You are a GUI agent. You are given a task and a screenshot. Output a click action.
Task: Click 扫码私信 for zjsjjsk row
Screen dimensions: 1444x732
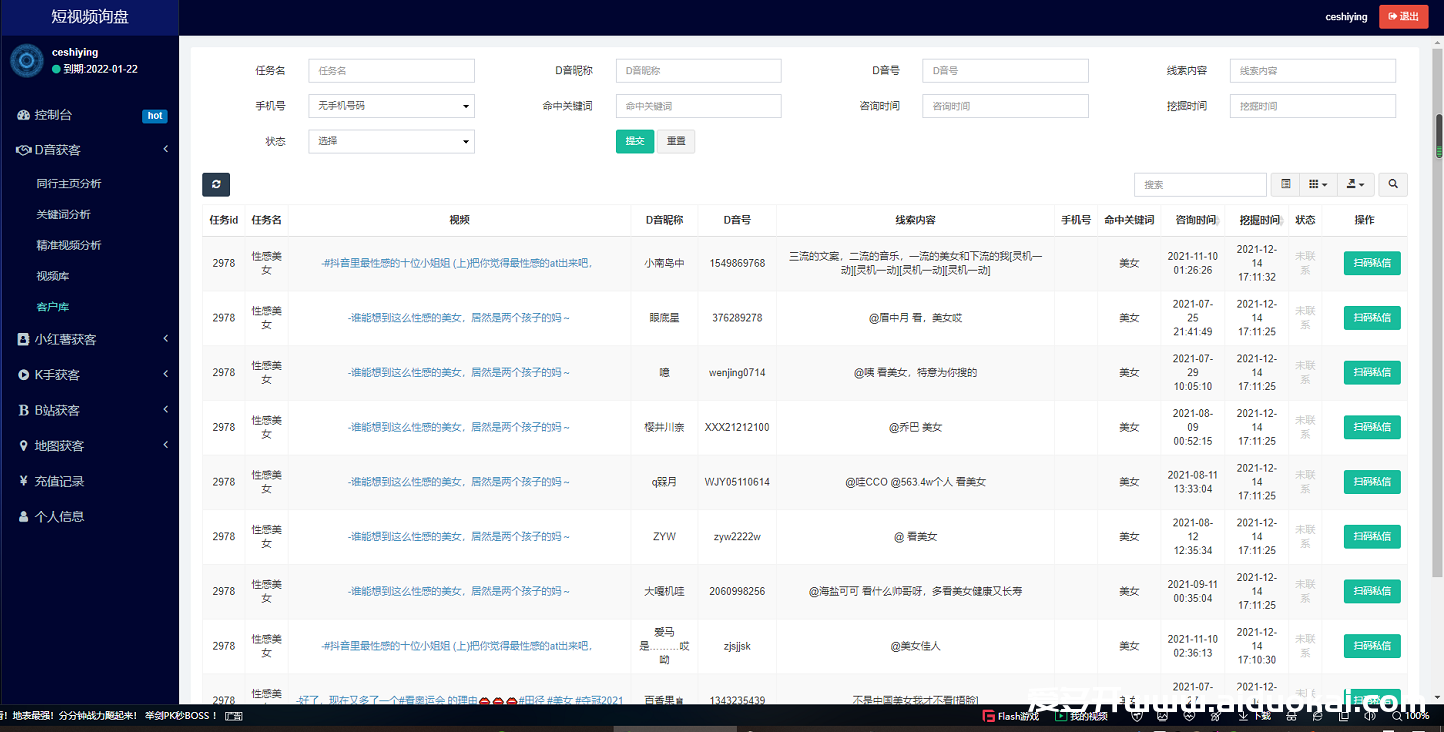point(1372,646)
